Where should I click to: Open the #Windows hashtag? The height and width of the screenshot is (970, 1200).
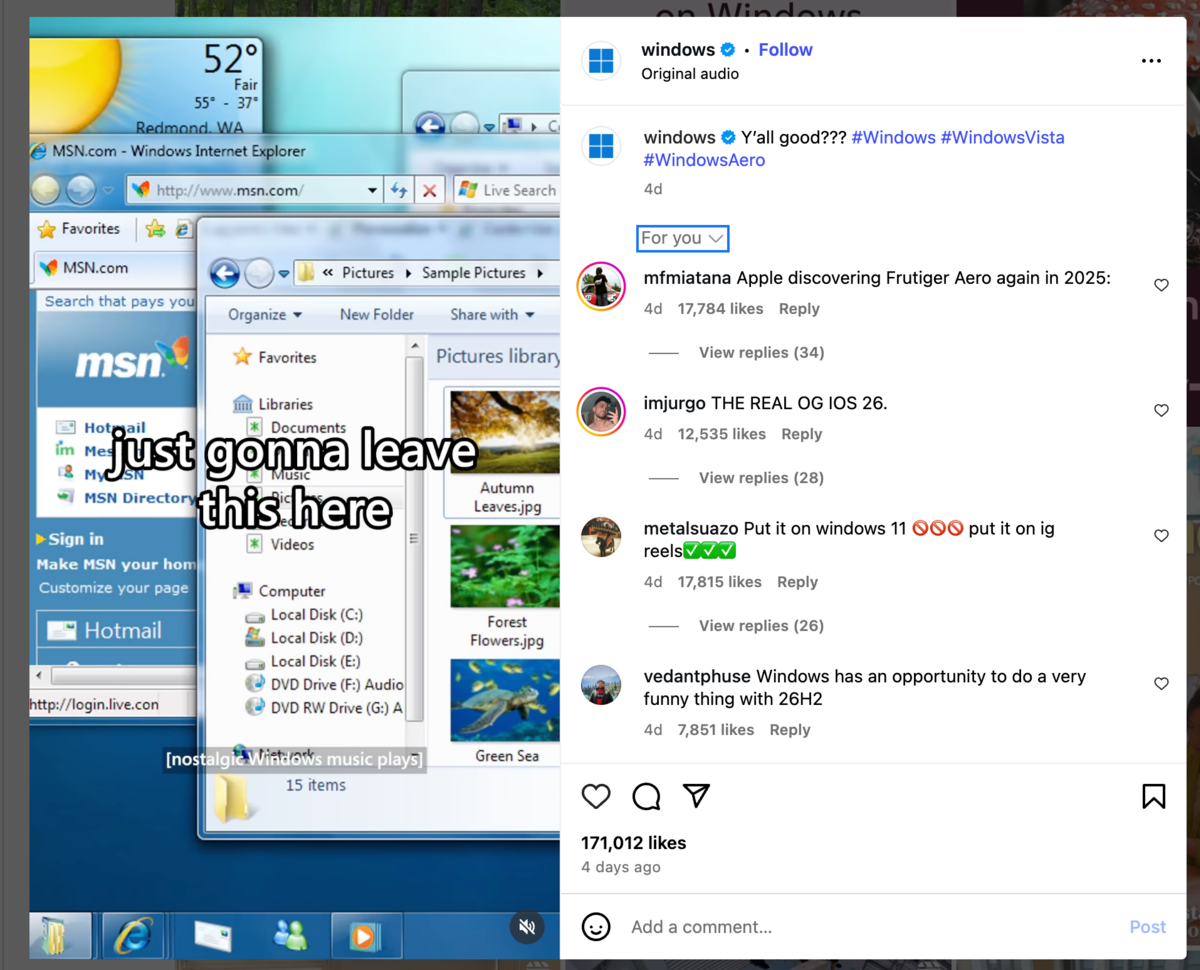coord(893,137)
